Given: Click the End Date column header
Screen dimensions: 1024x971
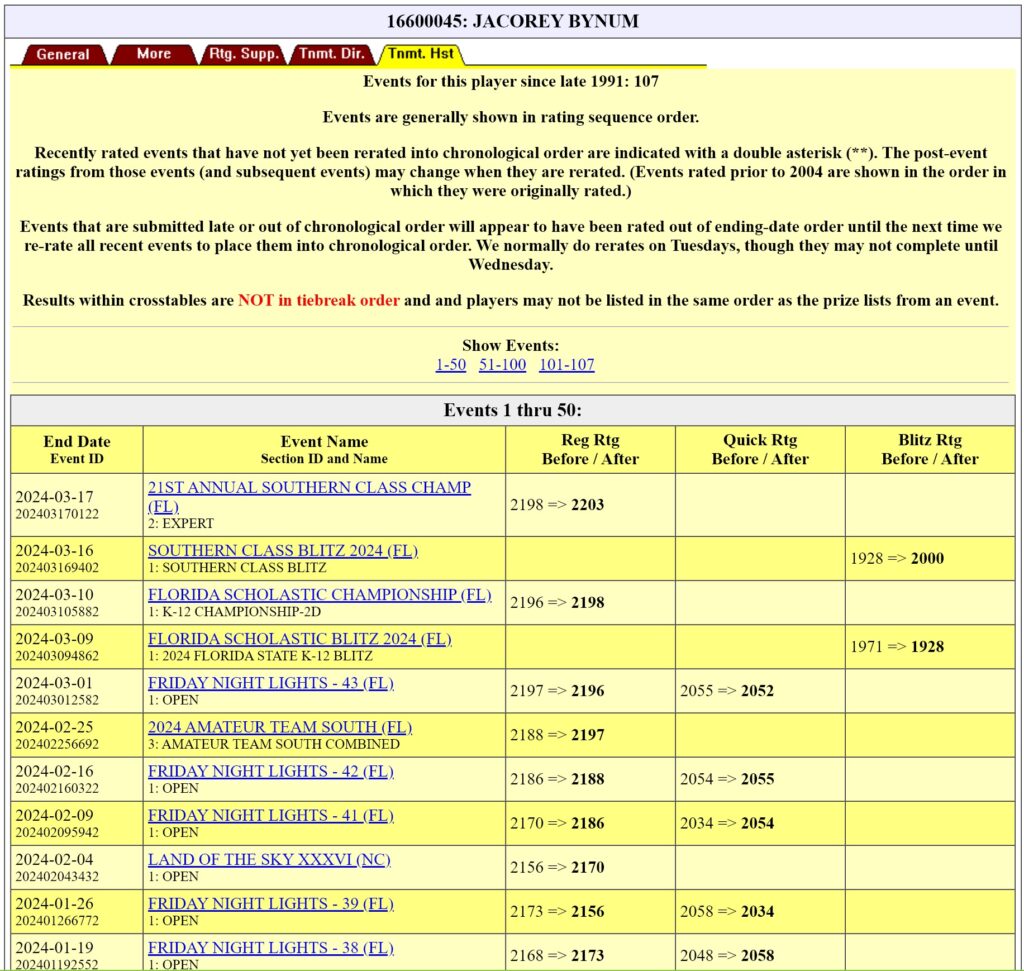Looking at the screenshot, I should pyautogui.click(x=77, y=449).
